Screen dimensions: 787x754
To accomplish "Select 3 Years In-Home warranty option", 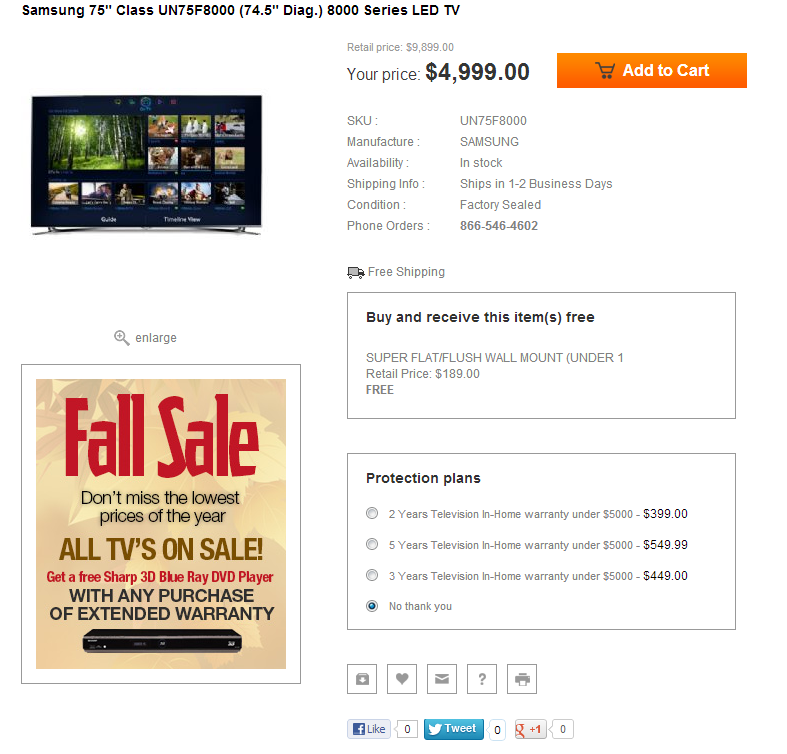I will pos(372,575).
